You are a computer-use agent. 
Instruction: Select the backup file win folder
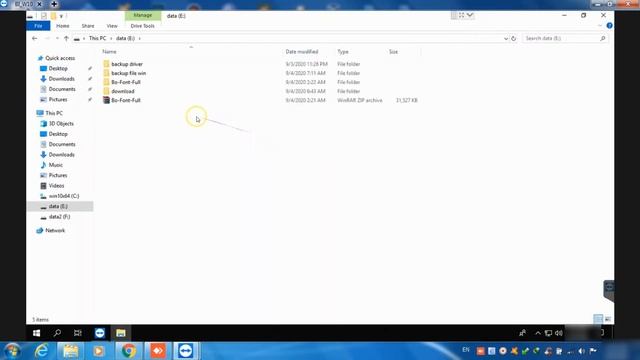128,73
